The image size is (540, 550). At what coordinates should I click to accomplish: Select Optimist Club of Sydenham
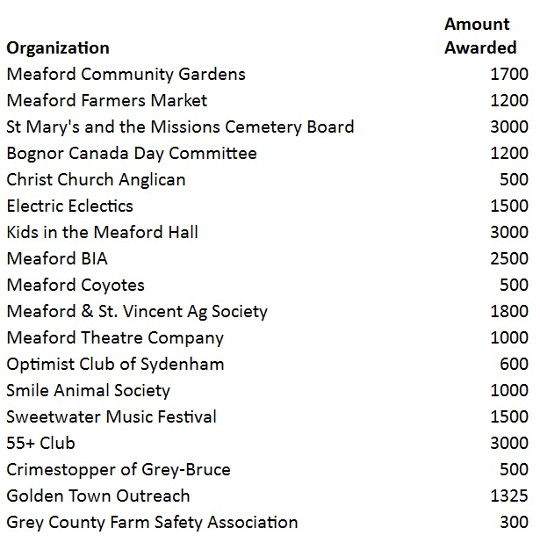pyautogui.click(x=115, y=364)
